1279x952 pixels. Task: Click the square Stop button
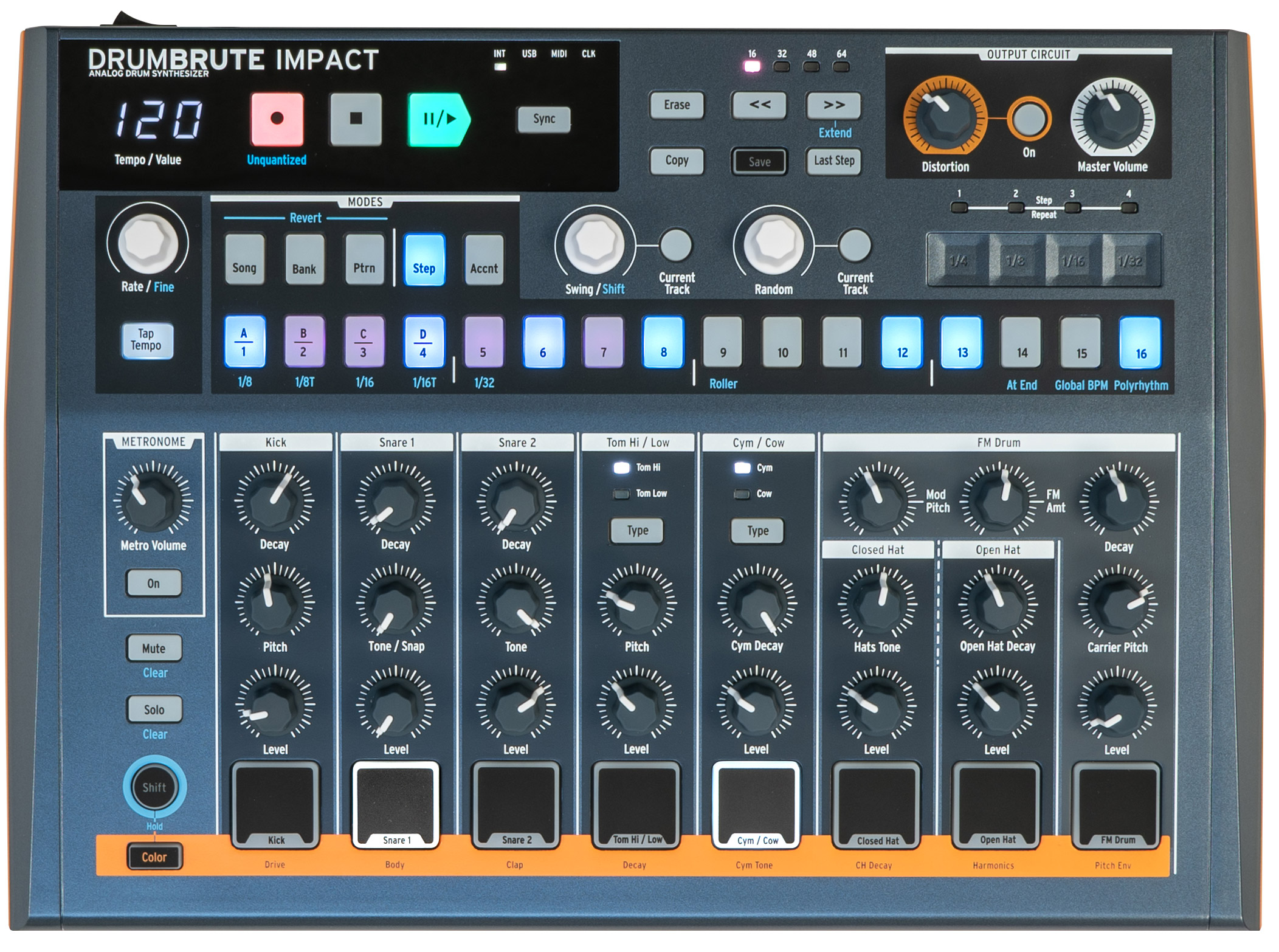[356, 119]
